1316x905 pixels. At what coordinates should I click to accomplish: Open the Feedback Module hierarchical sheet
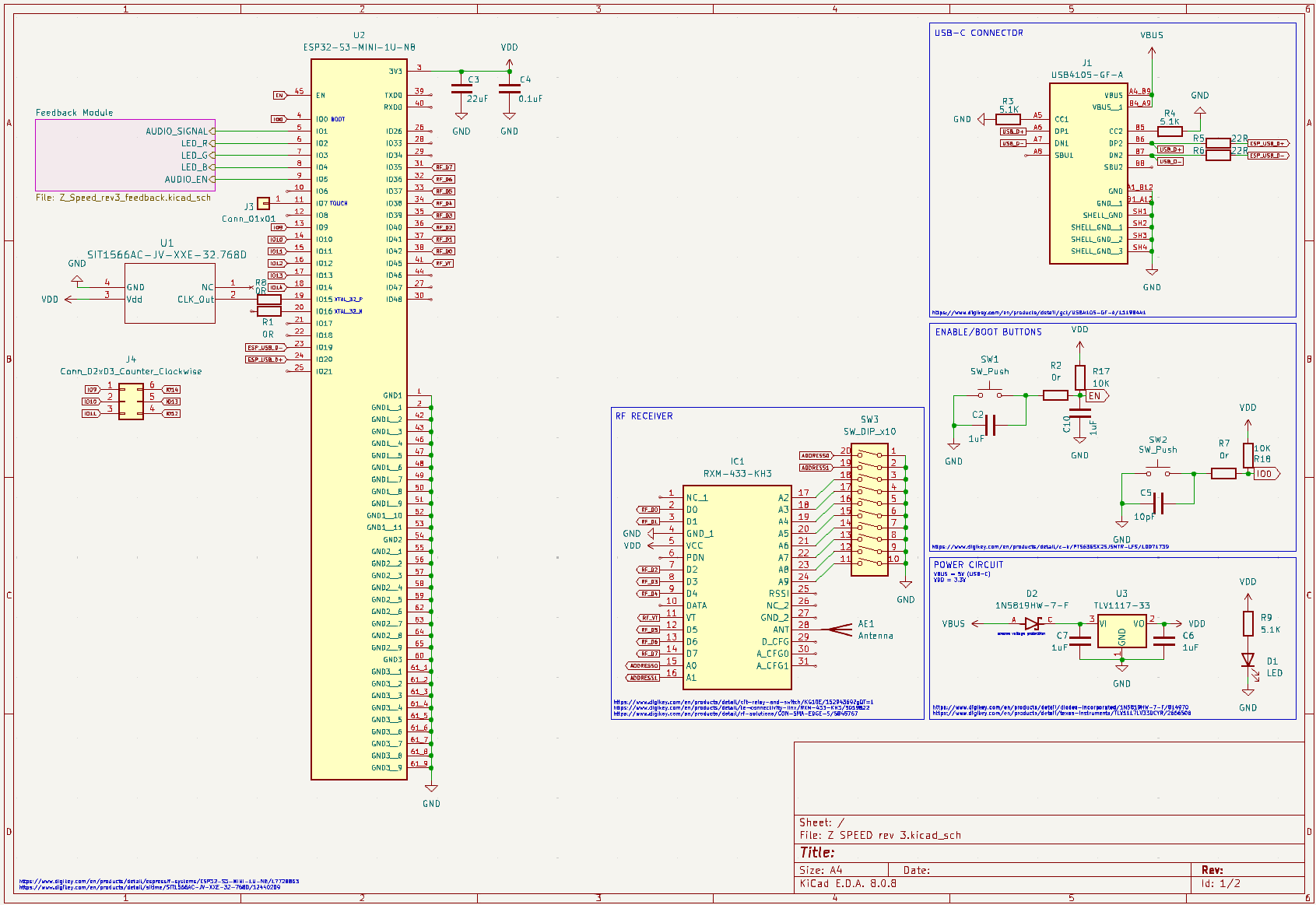click(x=125, y=155)
